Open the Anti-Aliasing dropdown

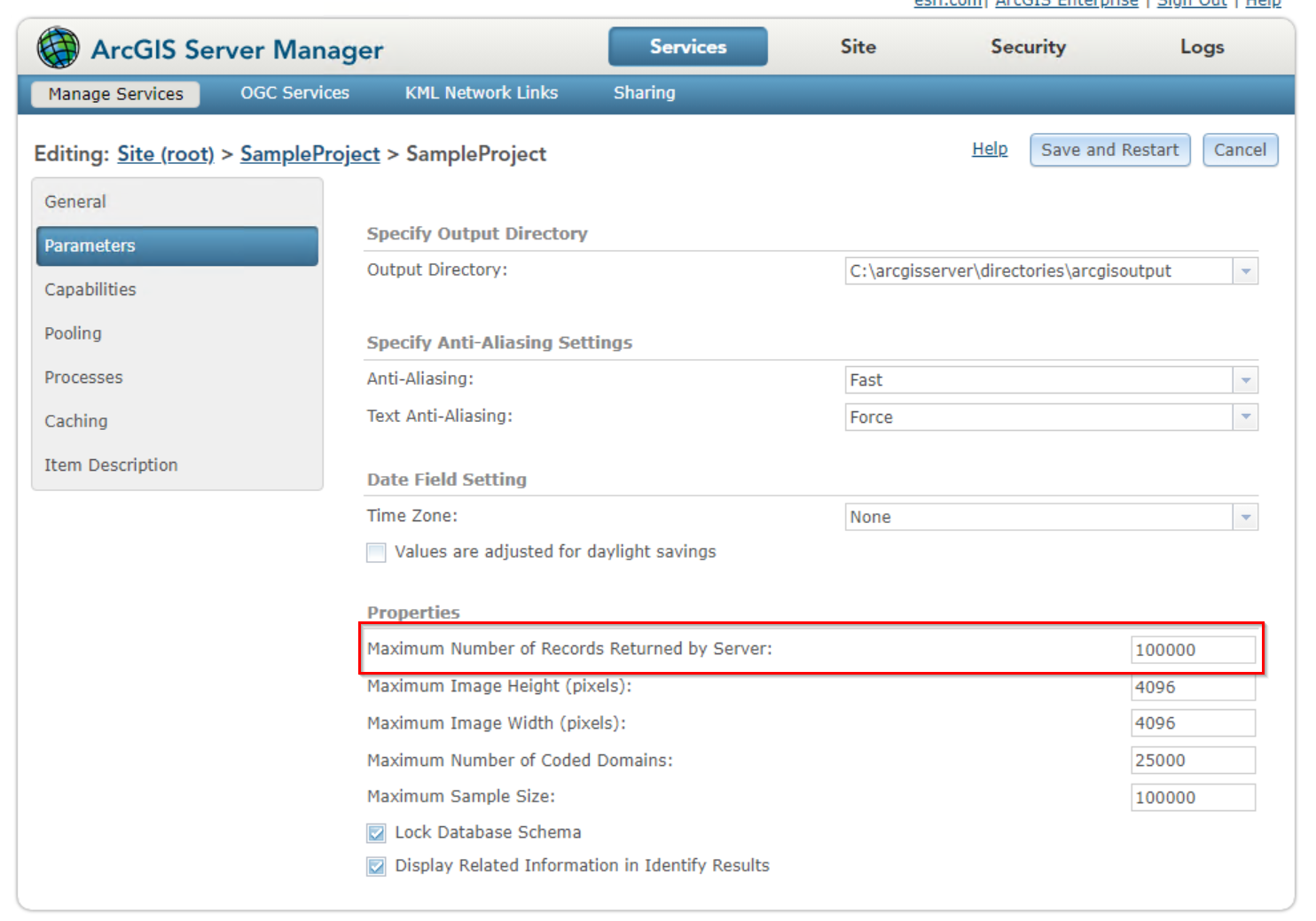(1247, 379)
